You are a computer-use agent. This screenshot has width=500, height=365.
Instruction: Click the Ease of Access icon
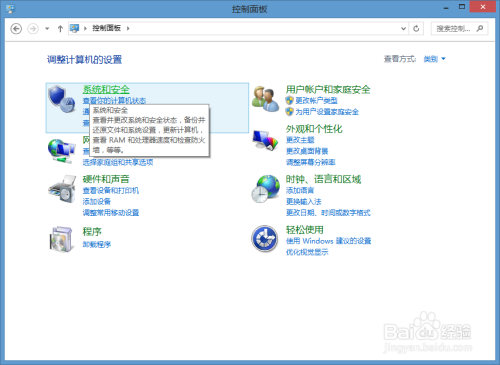pos(265,238)
